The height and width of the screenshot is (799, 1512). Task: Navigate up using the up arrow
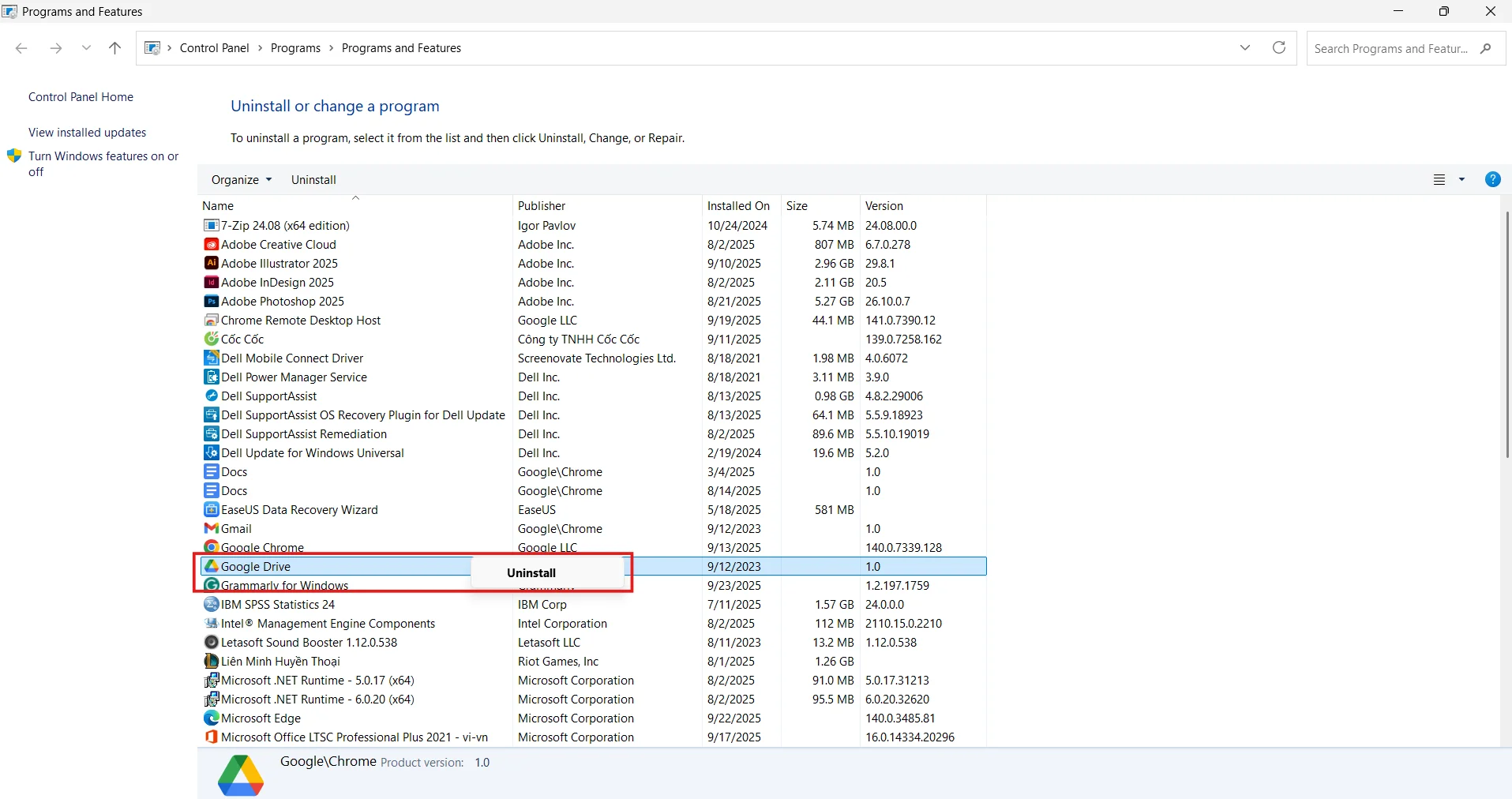(x=114, y=48)
